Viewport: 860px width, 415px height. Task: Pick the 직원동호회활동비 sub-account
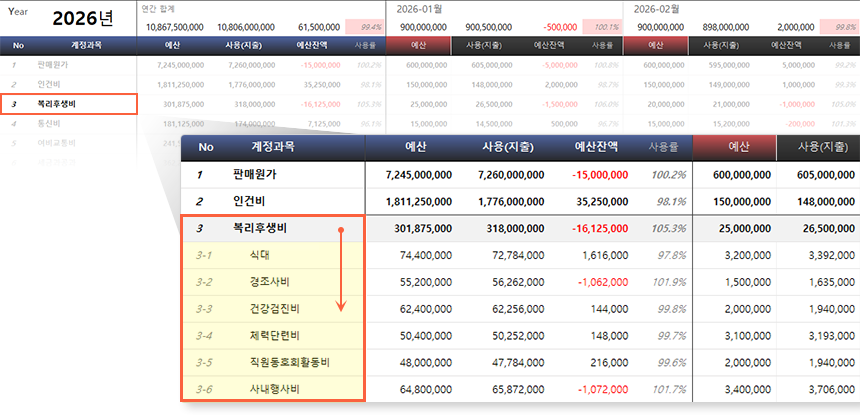tap(290, 362)
